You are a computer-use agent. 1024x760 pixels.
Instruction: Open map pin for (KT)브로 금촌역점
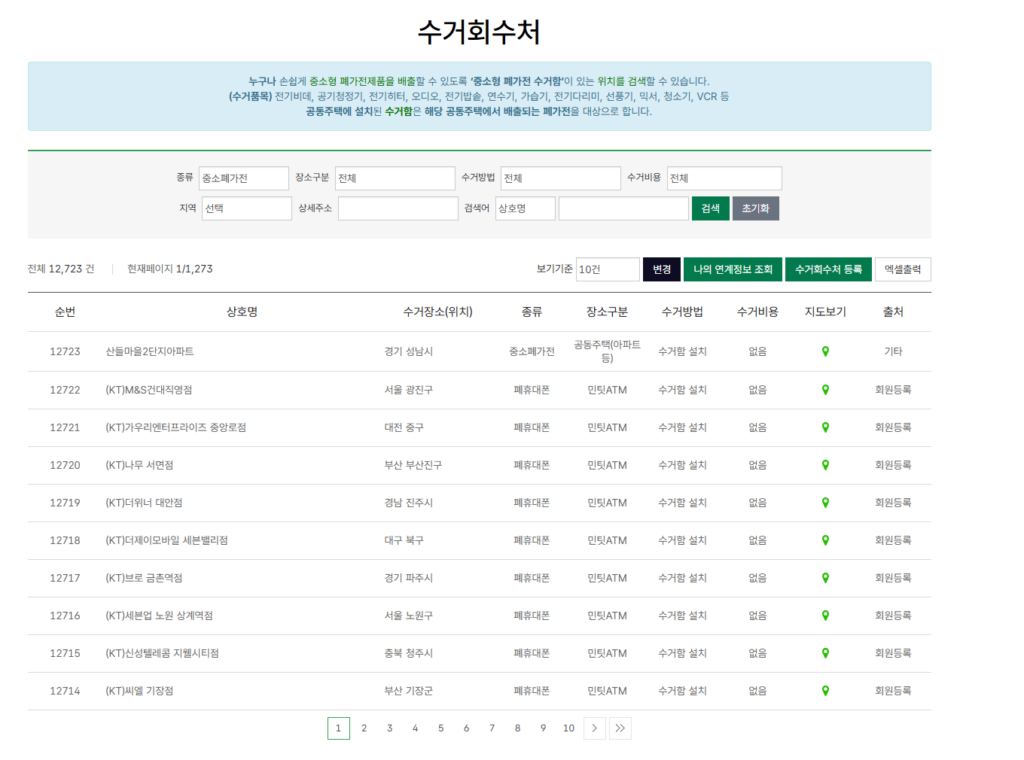coord(825,578)
